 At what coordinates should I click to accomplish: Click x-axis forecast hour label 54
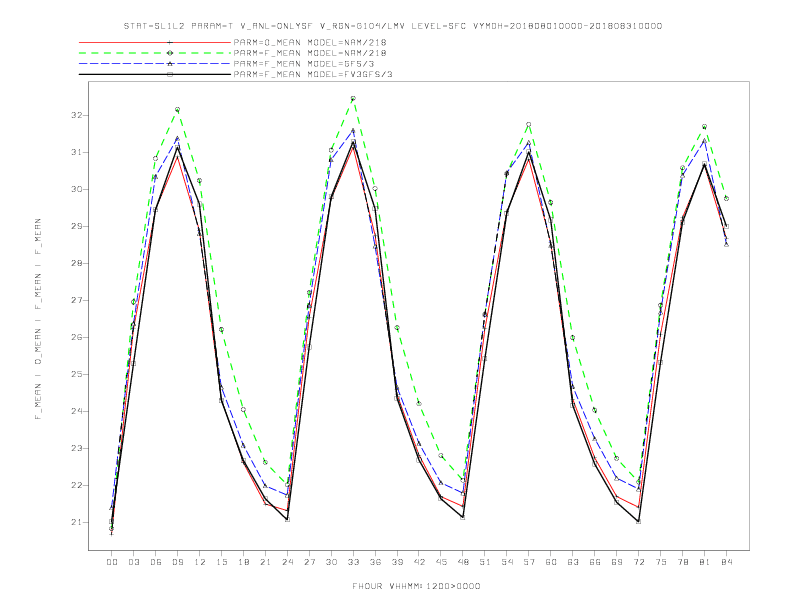click(x=507, y=562)
